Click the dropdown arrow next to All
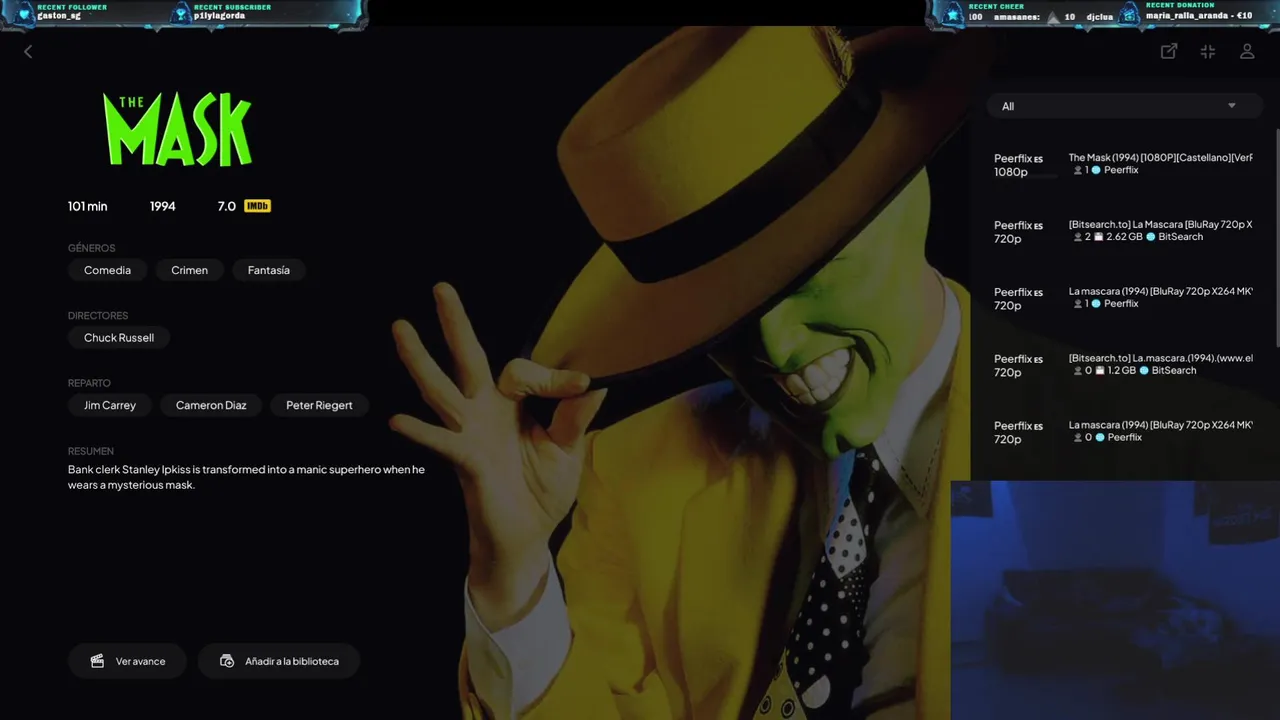 coord(1232,106)
